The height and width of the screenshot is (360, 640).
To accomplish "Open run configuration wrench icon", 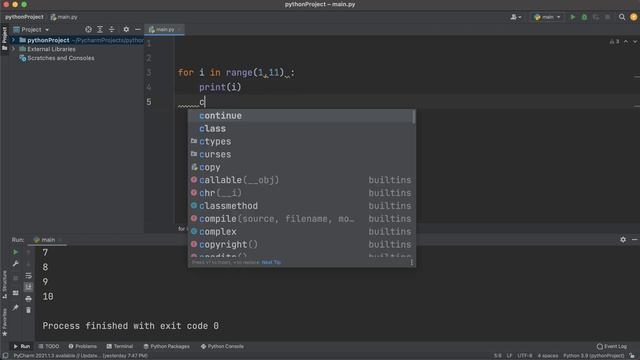I will click(x=15, y=264).
